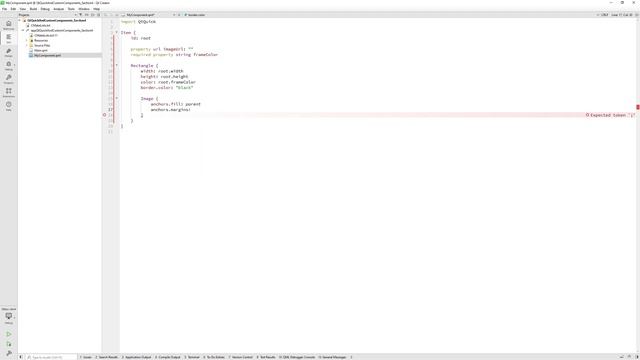This screenshot has height=360, width=640.
Task: Open the Test Results pane
Action: pyautogui.click(x=266, y=357)
